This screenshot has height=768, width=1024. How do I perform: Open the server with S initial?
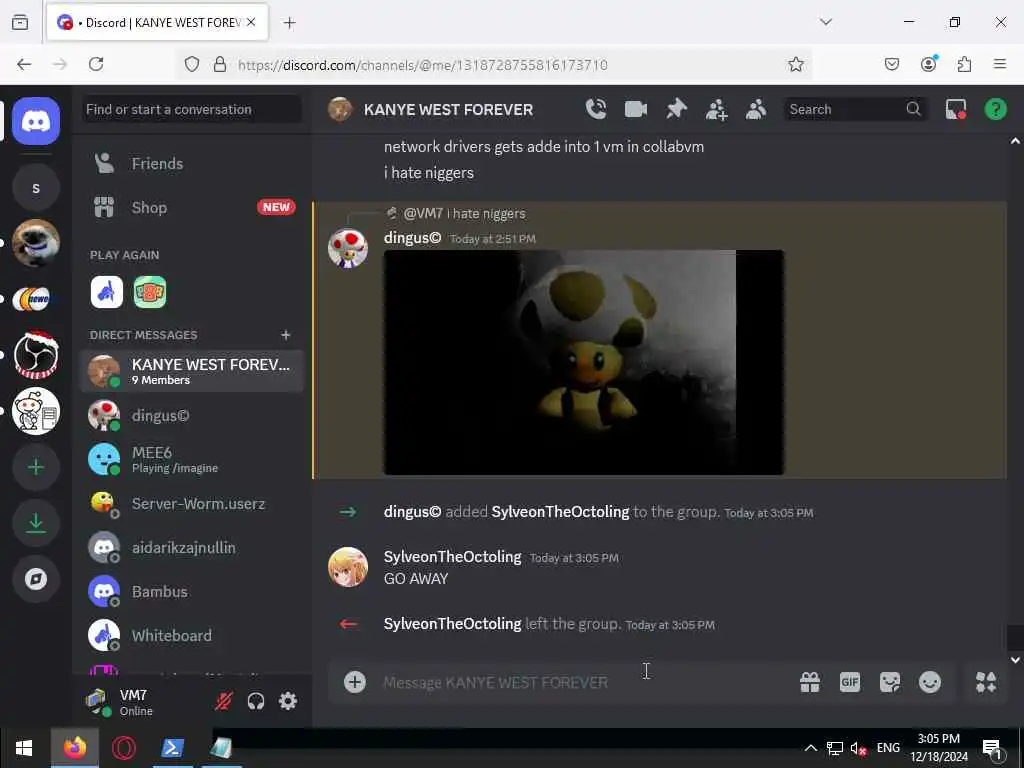[x=36, y=188]
